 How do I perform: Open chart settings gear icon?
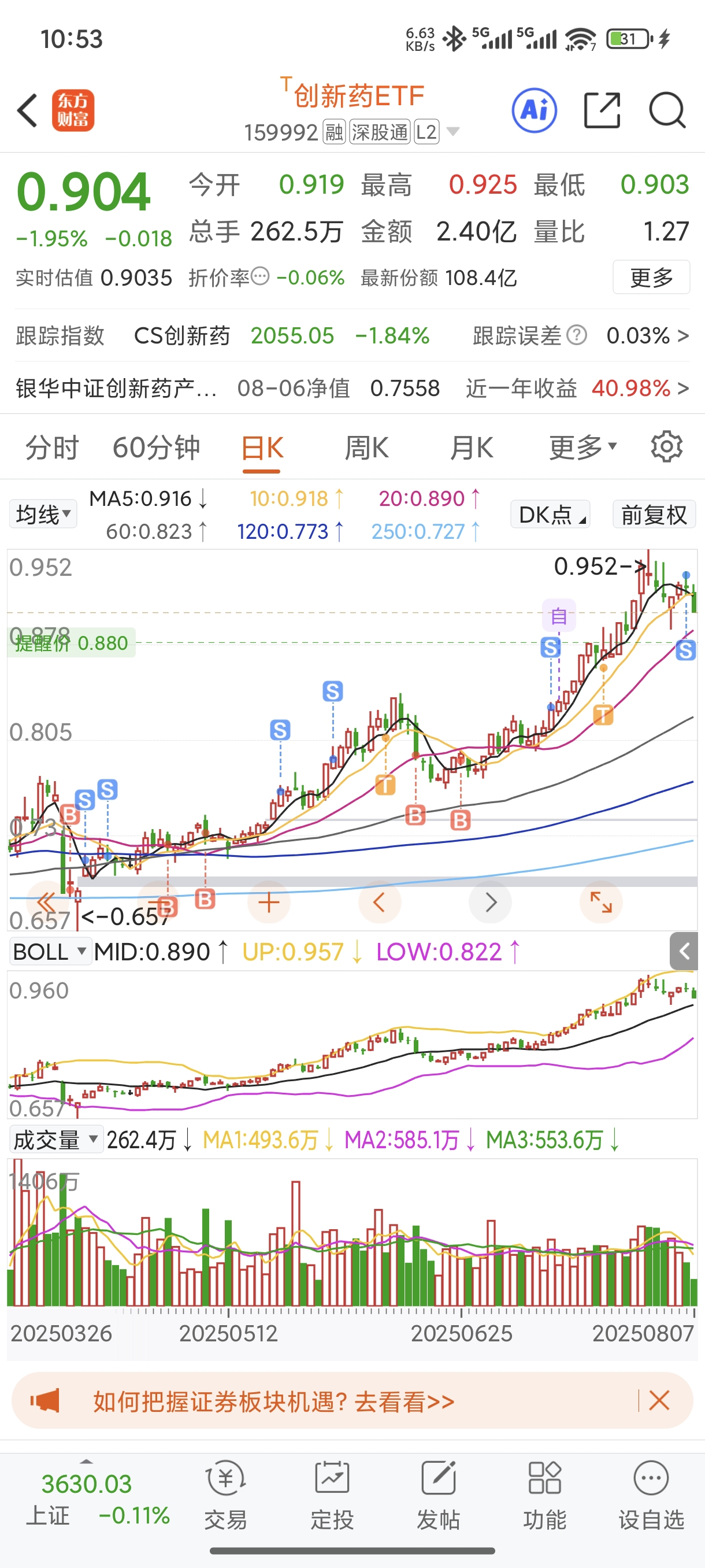click(x=667, y=448)
